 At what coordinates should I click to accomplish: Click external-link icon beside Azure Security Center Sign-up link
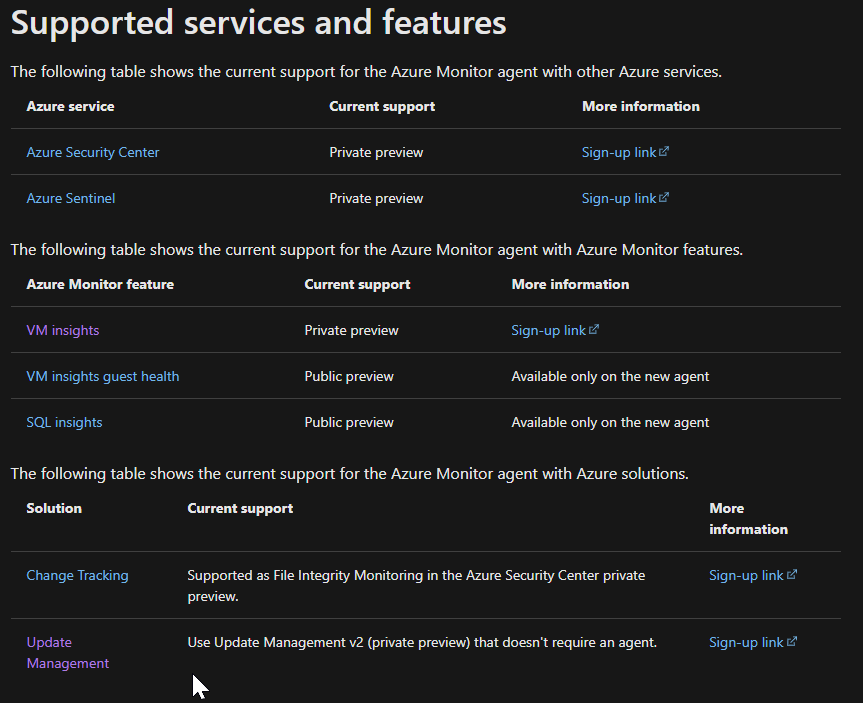[x=665, y=151]
